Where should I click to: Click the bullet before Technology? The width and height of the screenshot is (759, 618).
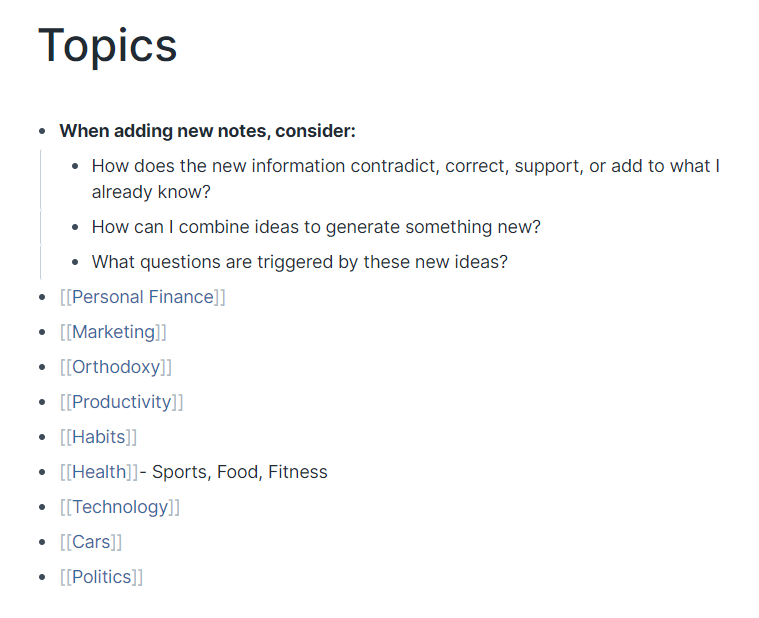[x=43, y=507]
